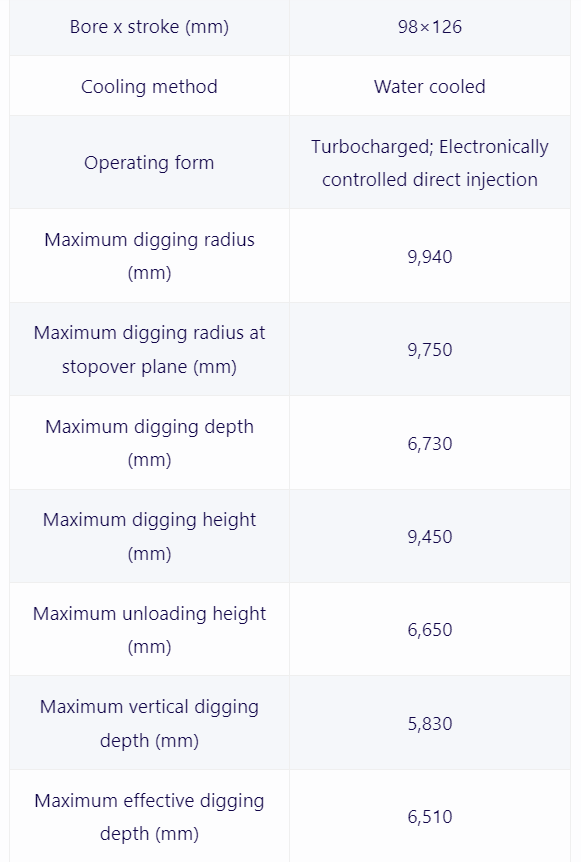
Task: Select the 6,510 value
Action: [x=430, y=817]
